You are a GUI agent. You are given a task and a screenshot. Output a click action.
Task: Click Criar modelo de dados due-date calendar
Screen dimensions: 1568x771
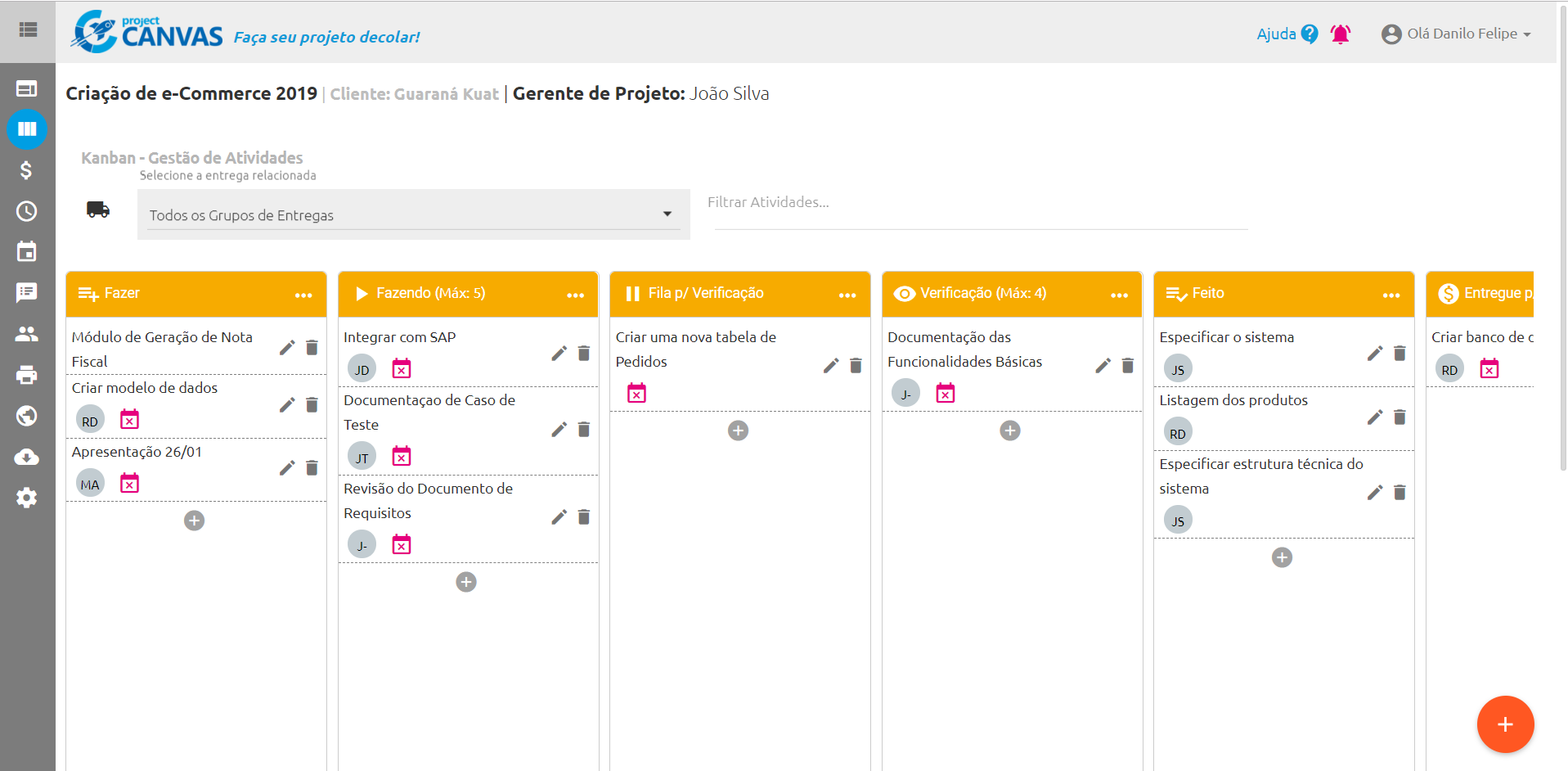pyautogui.click(x=129, y=419)
